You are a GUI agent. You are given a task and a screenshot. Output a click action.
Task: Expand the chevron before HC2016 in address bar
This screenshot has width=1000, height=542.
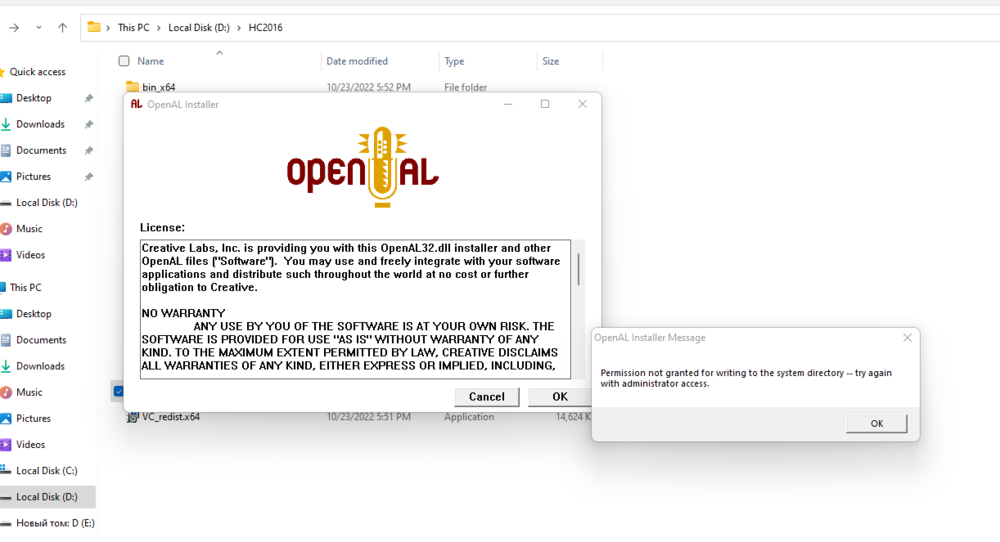pos(239,28)
